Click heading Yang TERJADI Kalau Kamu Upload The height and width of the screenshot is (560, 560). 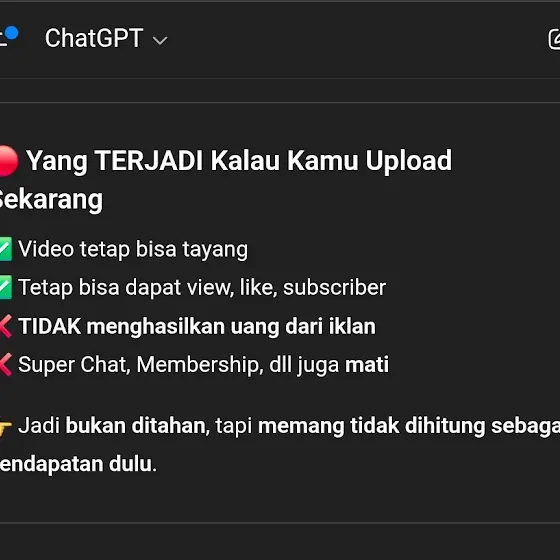coord(239,161)
